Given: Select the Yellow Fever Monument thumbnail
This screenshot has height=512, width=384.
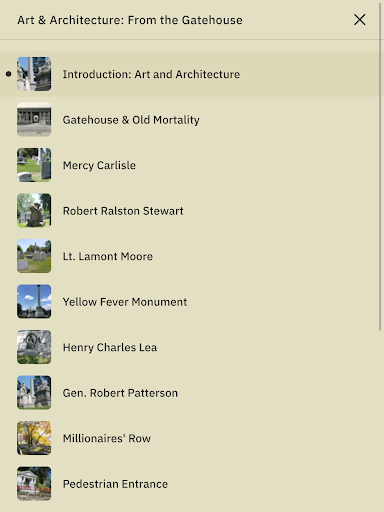Looking at the screenshot, I should point(34,302).
